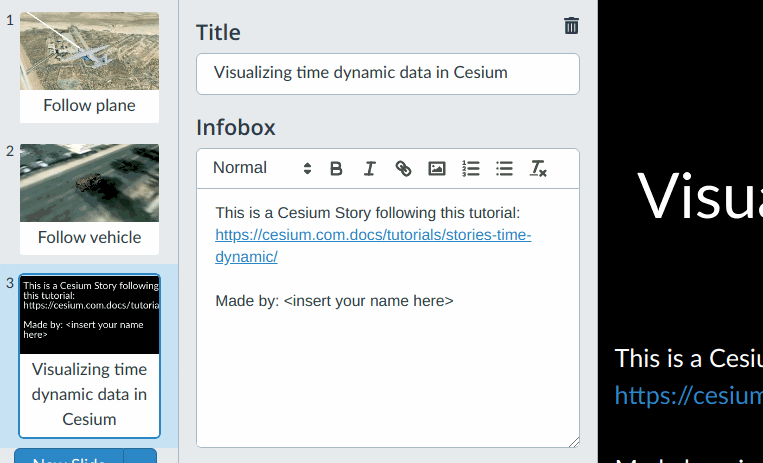Screen dimensions: 763x463
Task: Expand the arrow next to New Slide
Action: (x=141, y=458)
